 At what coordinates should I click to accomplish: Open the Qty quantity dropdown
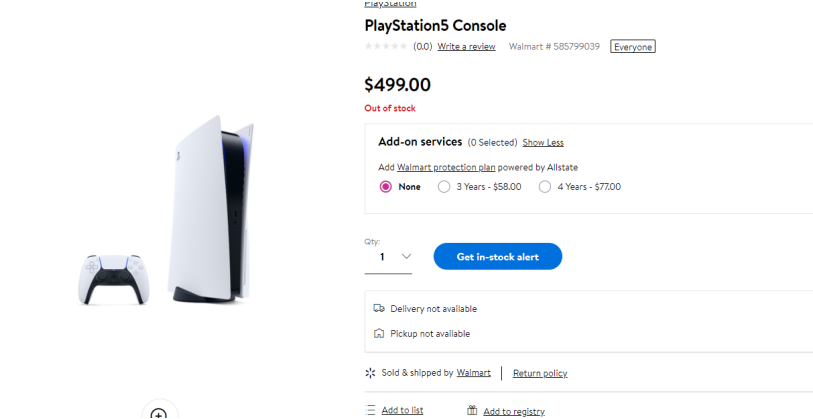(x=388, y=257)
